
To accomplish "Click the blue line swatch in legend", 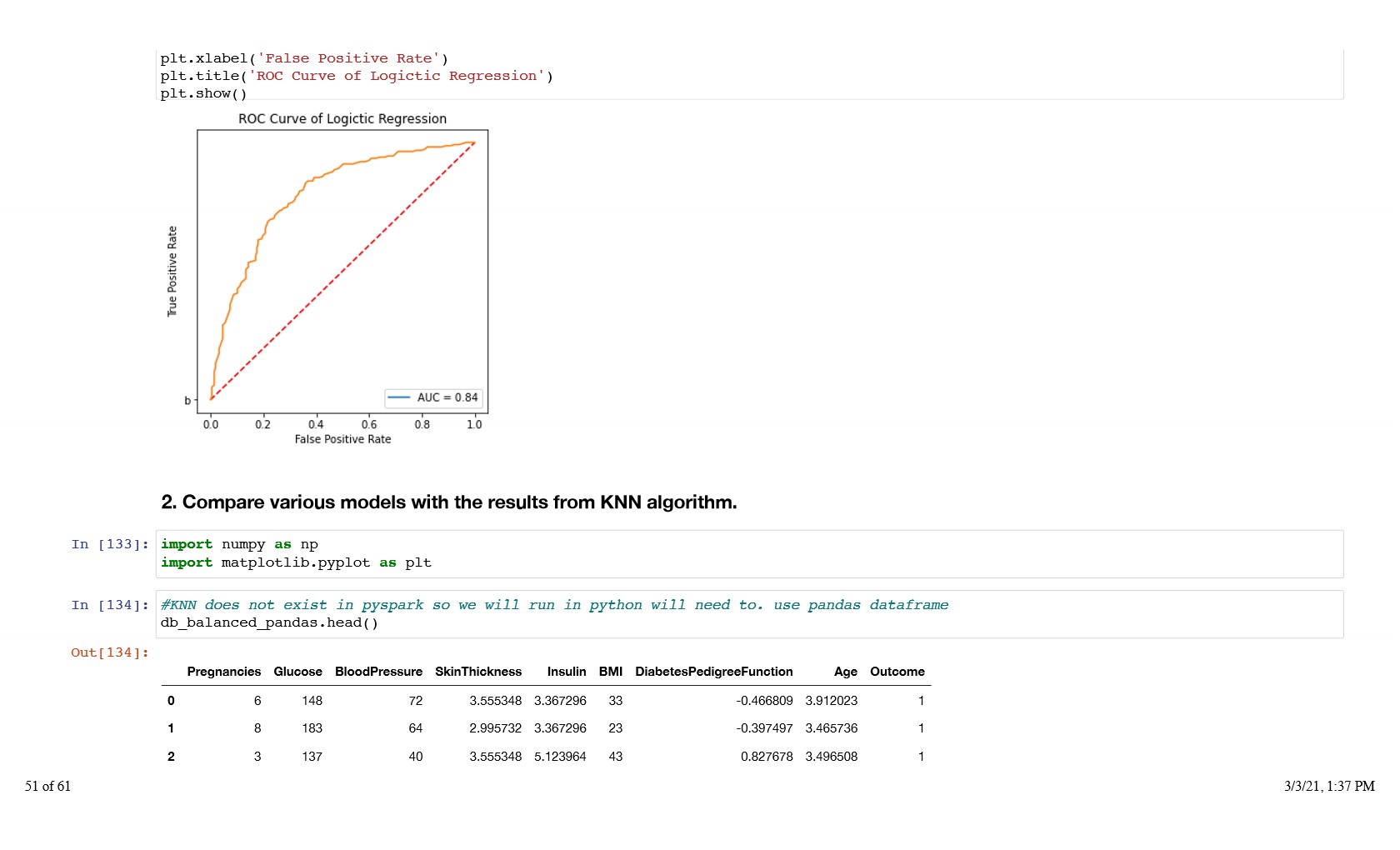I will coord(399,397).
